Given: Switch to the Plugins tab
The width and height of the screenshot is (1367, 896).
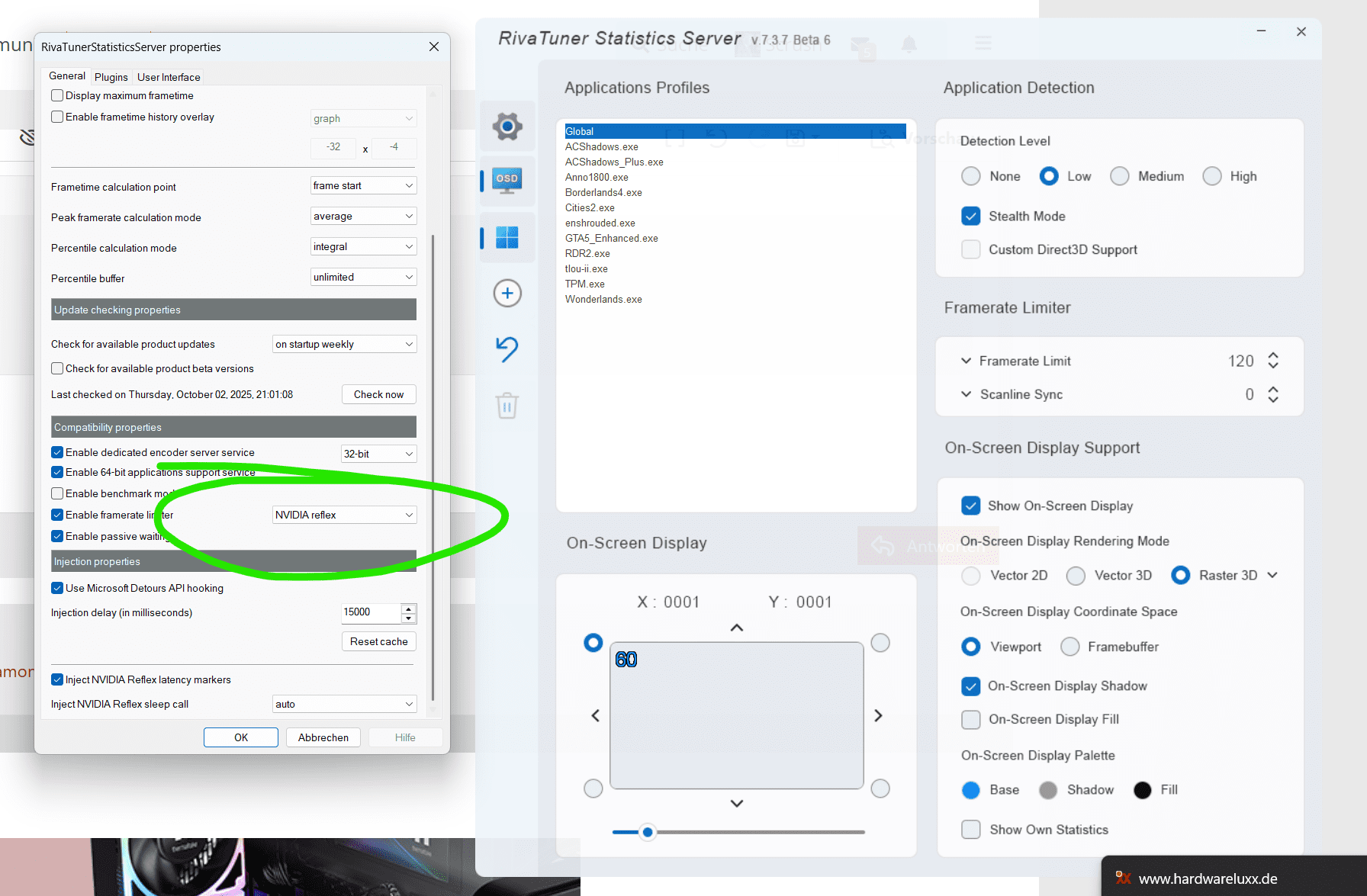Looking at the screenshot, I should pos(111,77).
